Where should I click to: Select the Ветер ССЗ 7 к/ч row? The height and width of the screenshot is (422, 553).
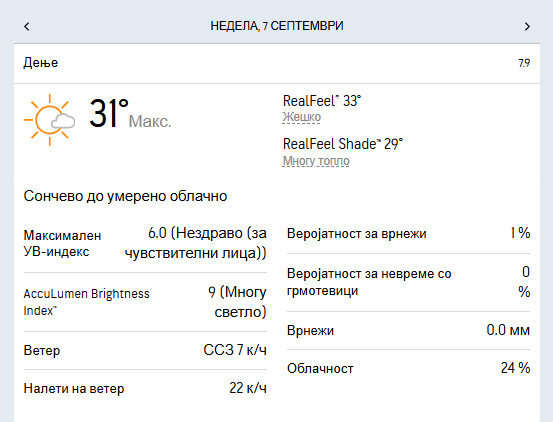(145, 350)
